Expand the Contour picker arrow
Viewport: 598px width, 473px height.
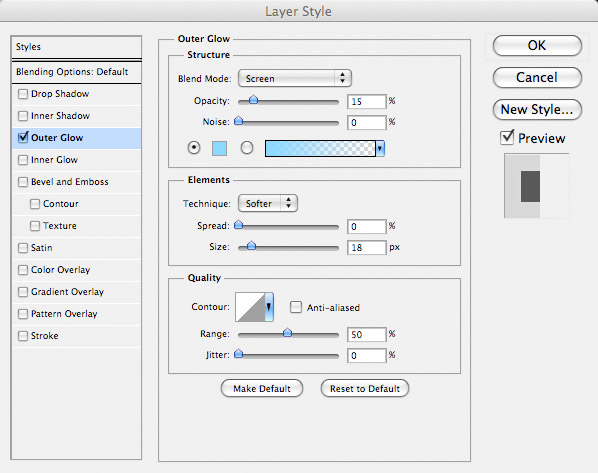pos(269,307)
